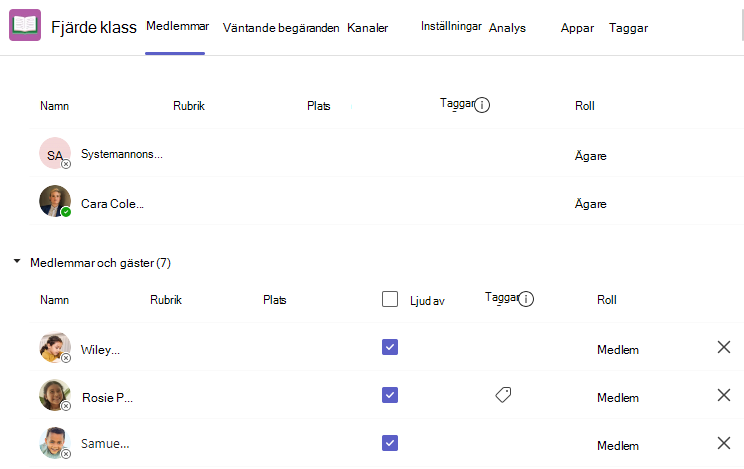Image resolution: width=744 pixels, height=469 pixels.
Task: Open Medlem role dropdown for Rosie P...
Action: pos(618,398)
